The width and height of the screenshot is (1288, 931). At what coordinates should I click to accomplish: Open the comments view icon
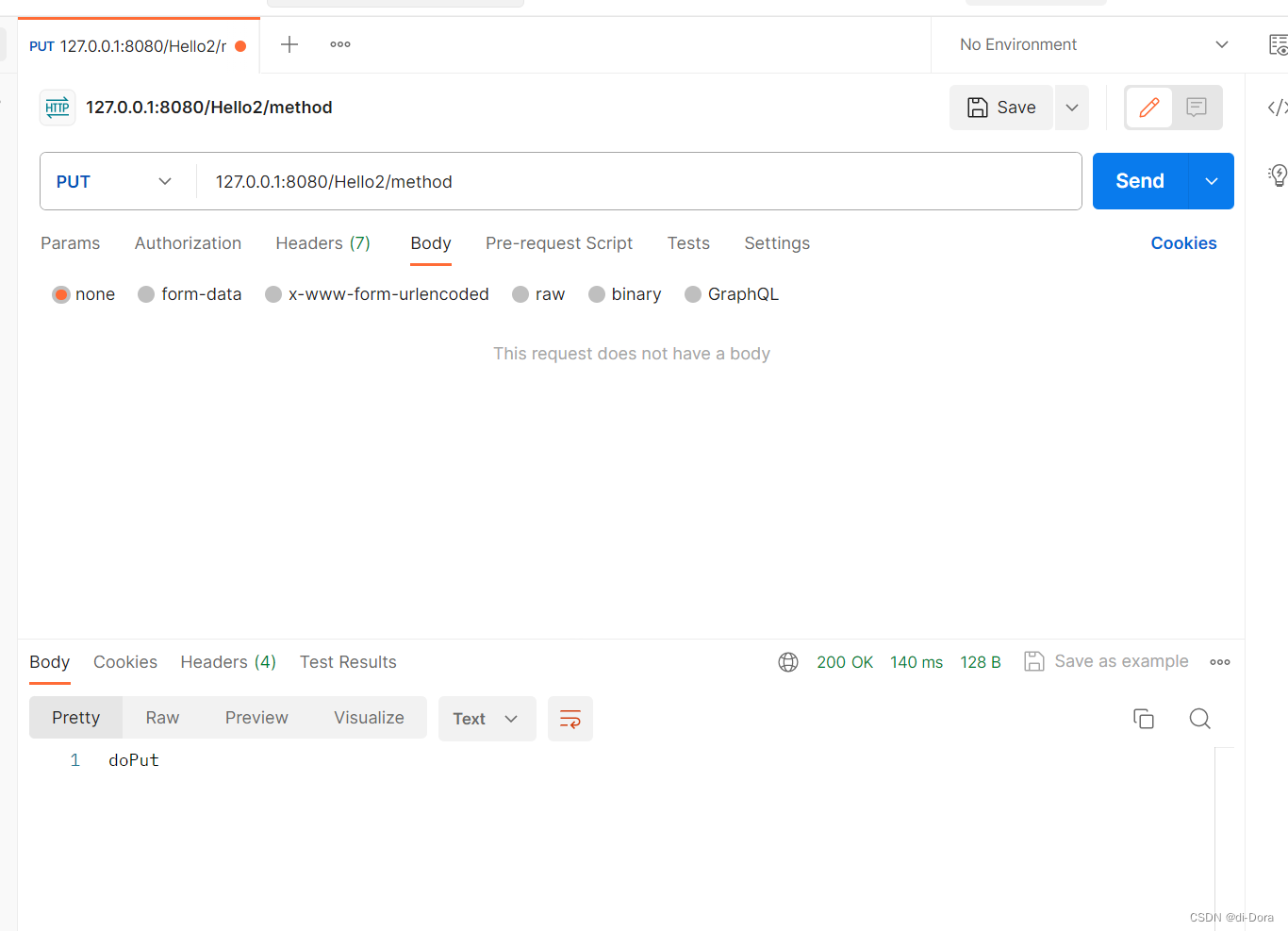1197,108
